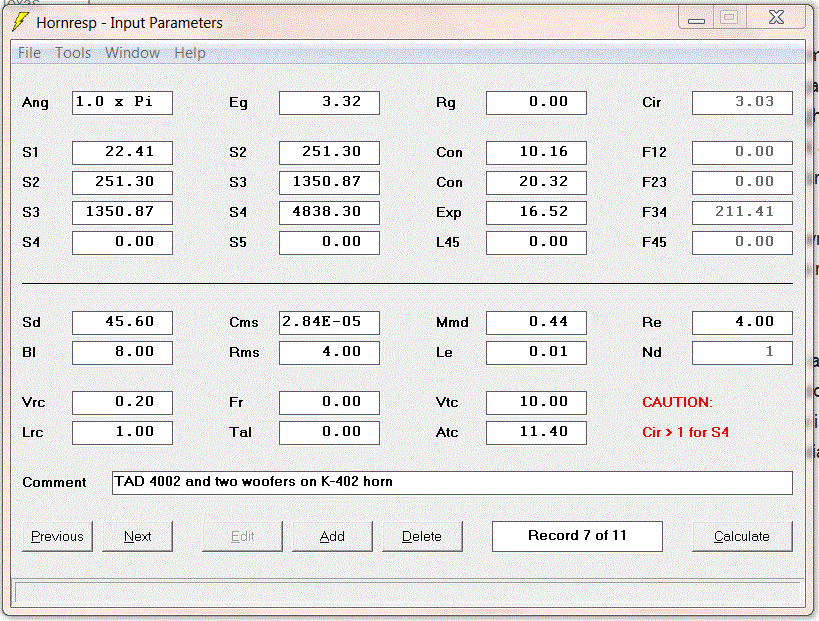Click the F34 field showing 211.41
The height and width of the screenshot is (621, 819).
[742, 213]
